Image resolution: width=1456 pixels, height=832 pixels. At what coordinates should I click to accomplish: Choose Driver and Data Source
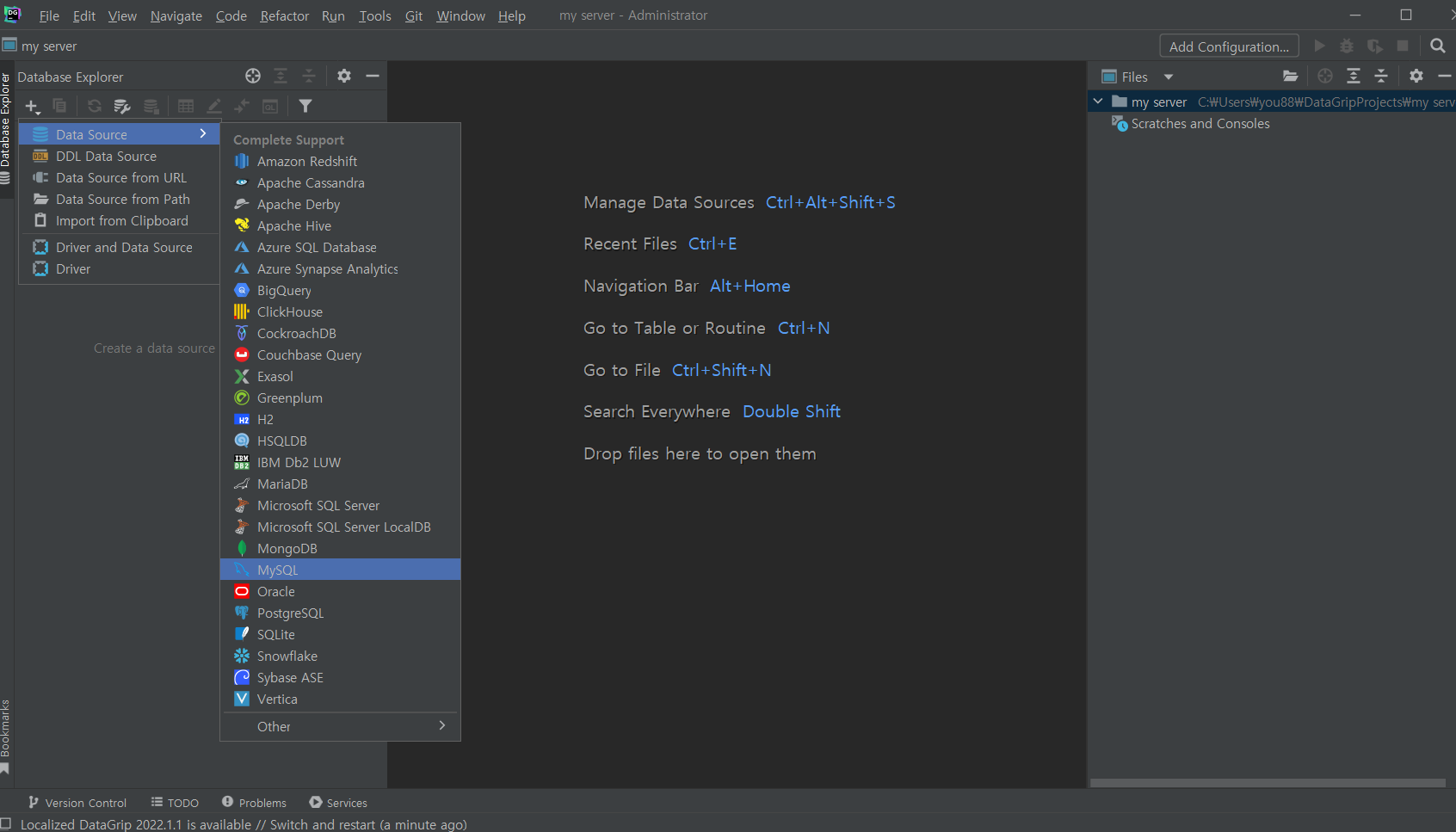pos(120,247)
